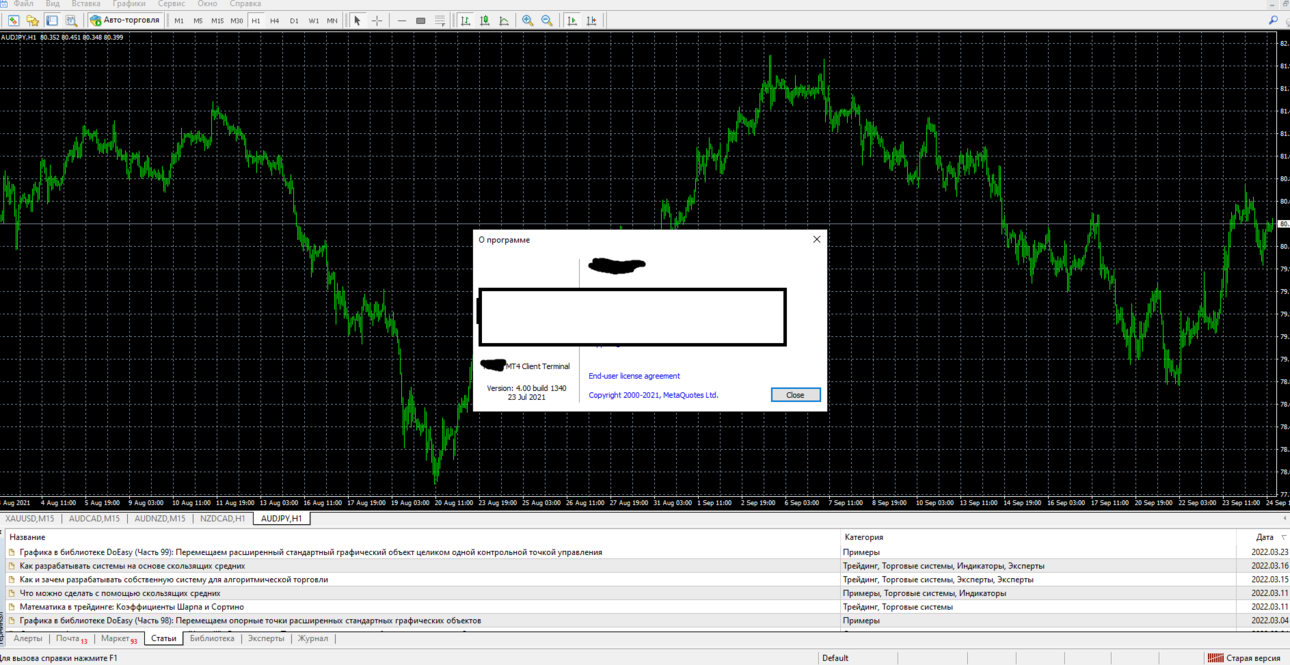Switch to XAUUSD,M15 chart tab
Screen dimensions: 1290x665
[30, 519]
